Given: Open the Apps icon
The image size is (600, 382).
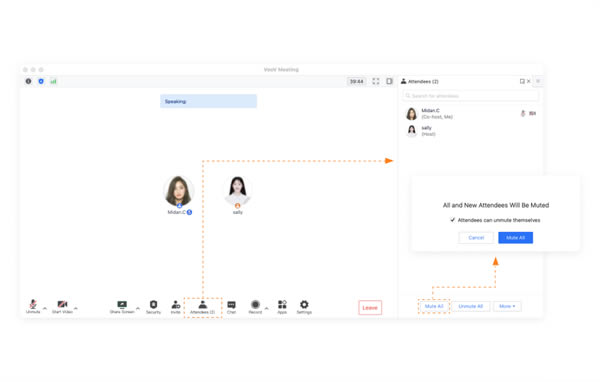Looking at the screenshot, I should tap(282, 307).
